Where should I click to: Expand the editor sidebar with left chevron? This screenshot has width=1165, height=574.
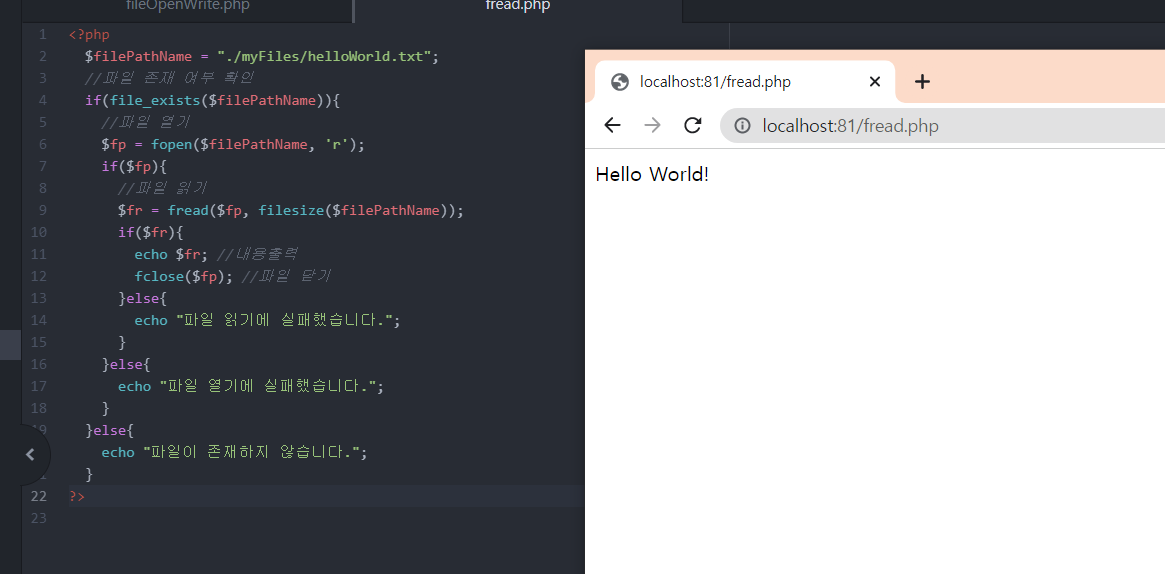click(30, 454)
